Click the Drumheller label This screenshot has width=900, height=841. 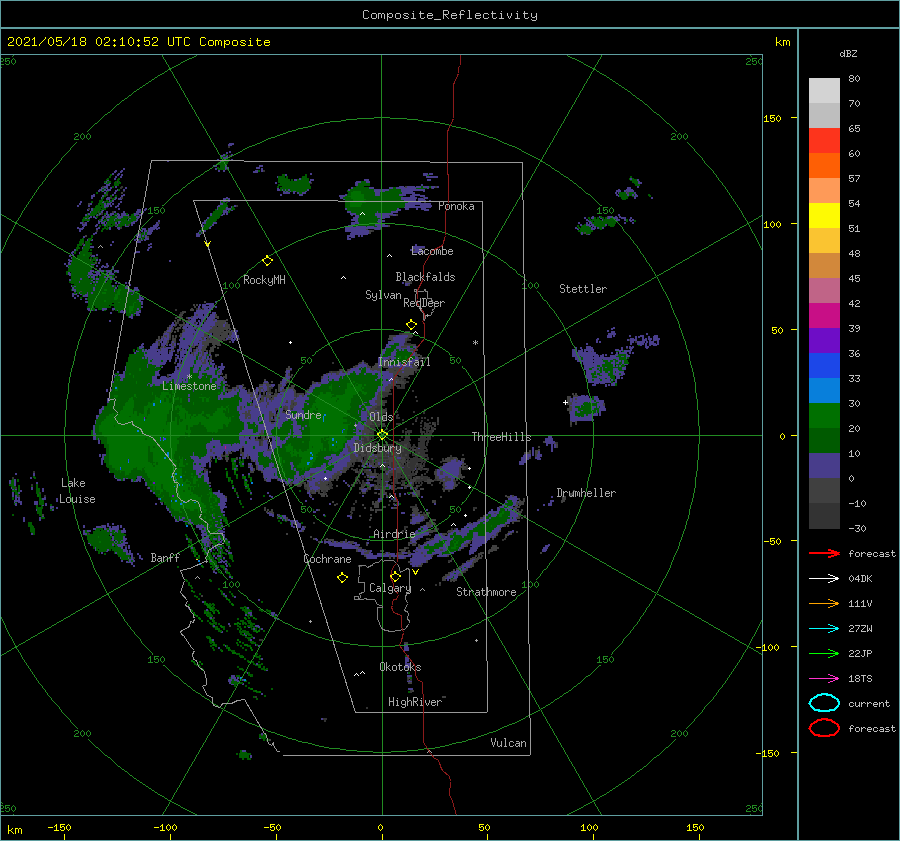click(x=586, y=493)
